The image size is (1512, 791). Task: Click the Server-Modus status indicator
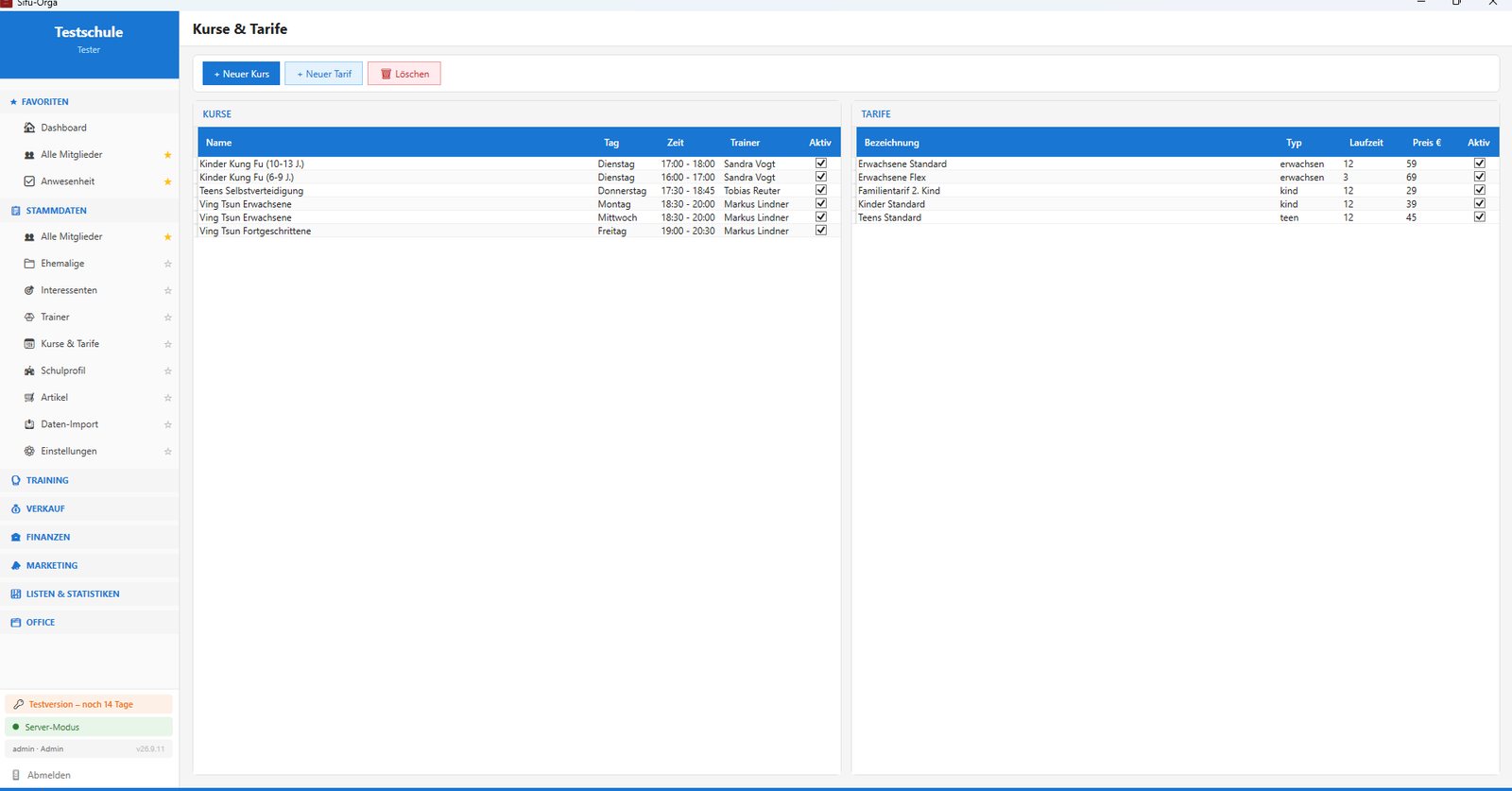click(x=89, y=727)
